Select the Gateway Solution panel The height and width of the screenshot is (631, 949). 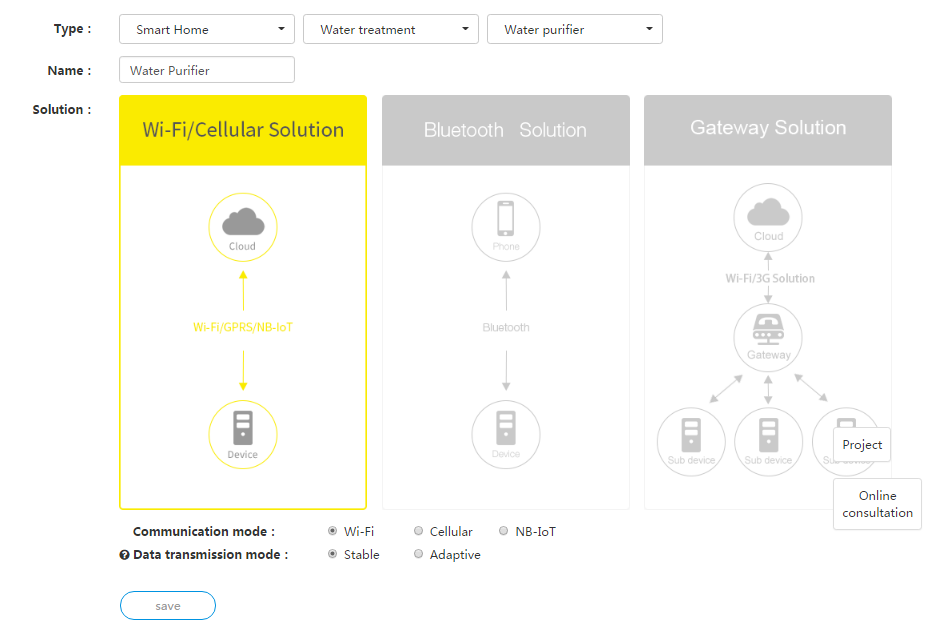(x=767, y=128)
